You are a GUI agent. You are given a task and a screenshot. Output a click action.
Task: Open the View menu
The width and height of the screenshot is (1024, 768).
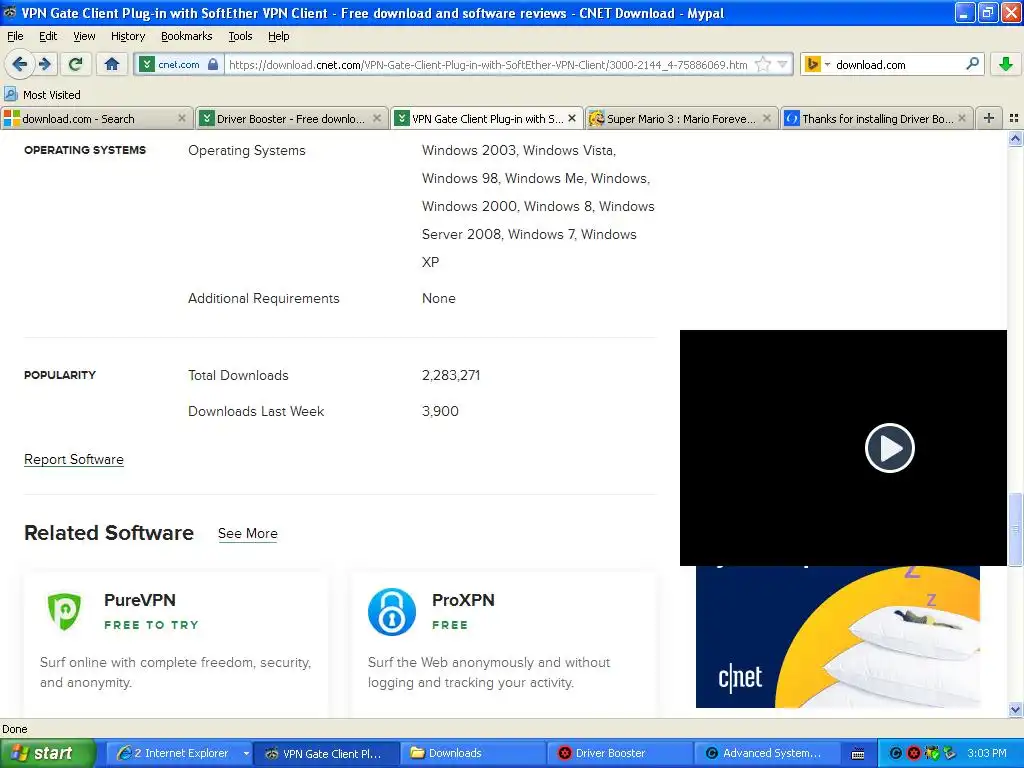tap(84, 36)
